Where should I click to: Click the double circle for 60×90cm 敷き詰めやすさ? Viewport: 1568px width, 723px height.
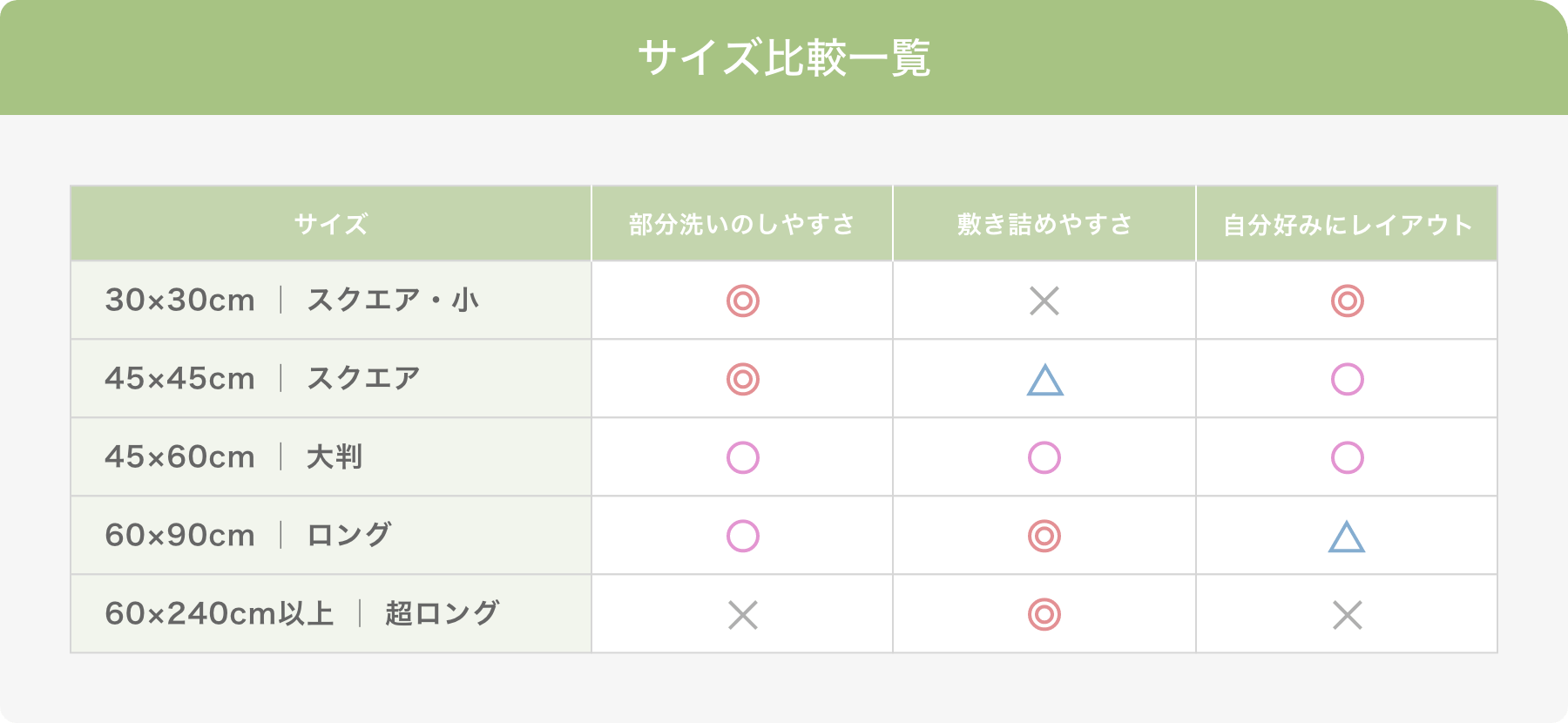[1044, 536]
